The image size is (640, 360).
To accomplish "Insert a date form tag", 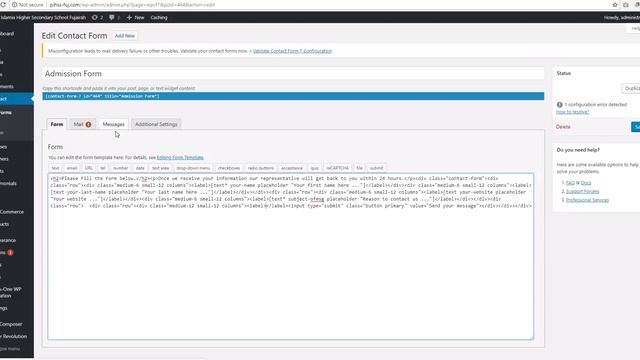I will pos(140,168).
